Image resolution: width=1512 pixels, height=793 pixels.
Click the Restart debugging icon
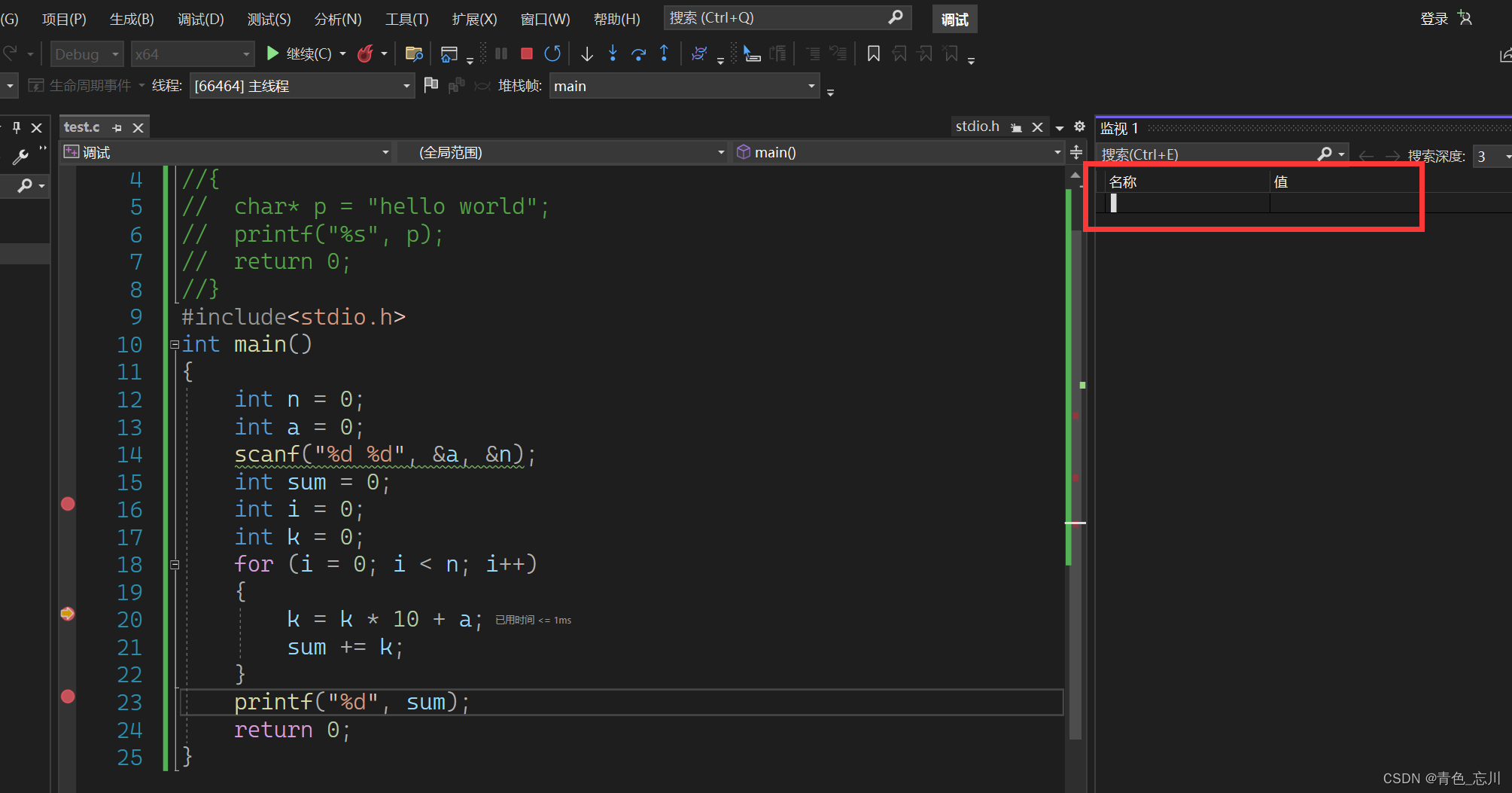point(552,53)
